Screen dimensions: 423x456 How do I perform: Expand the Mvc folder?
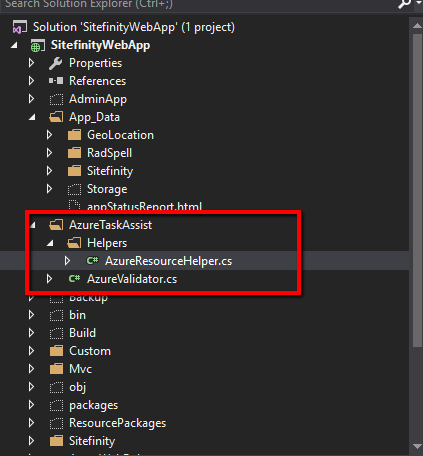pos(31,369)
